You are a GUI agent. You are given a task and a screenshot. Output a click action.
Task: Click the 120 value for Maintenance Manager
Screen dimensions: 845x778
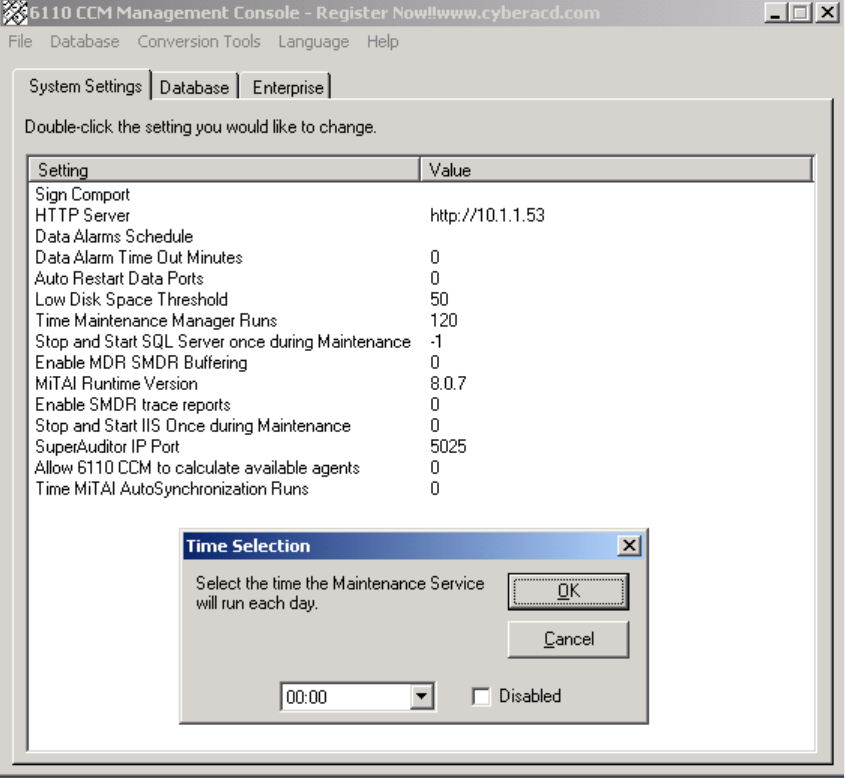coord(444,321)
